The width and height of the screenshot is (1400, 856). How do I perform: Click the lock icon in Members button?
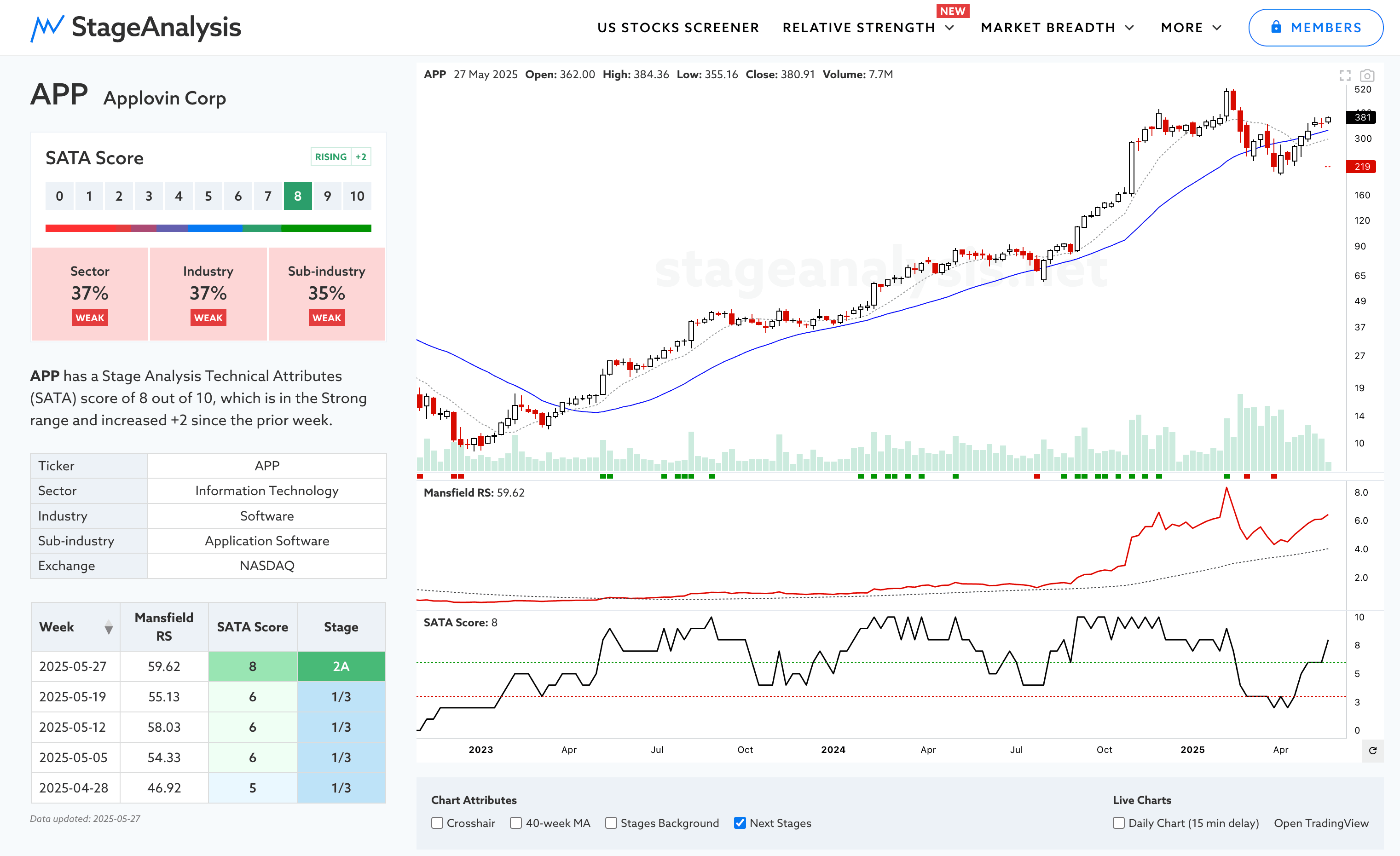1276,27
